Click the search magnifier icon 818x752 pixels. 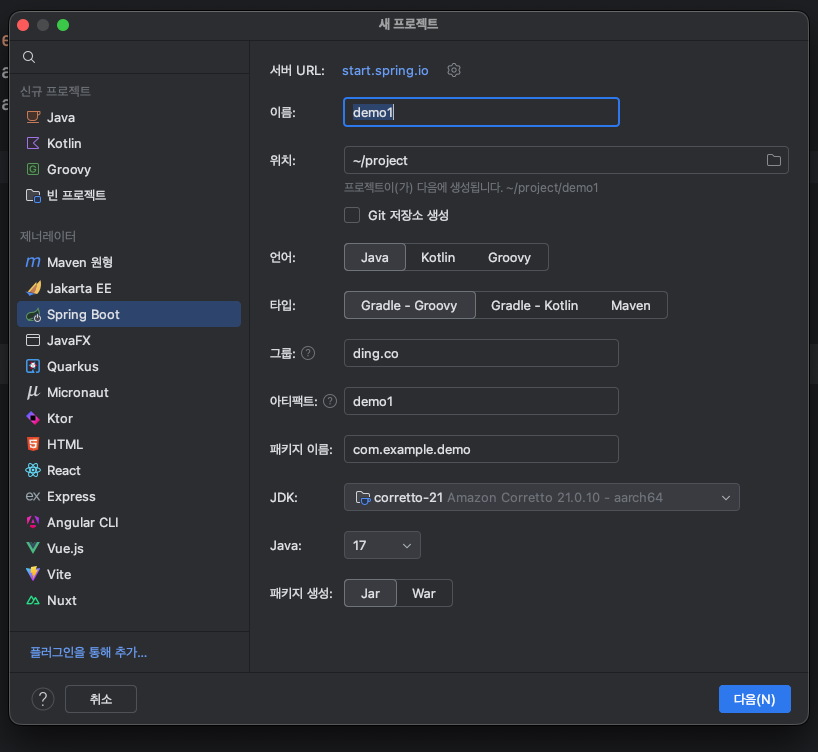tap(29, 57)
